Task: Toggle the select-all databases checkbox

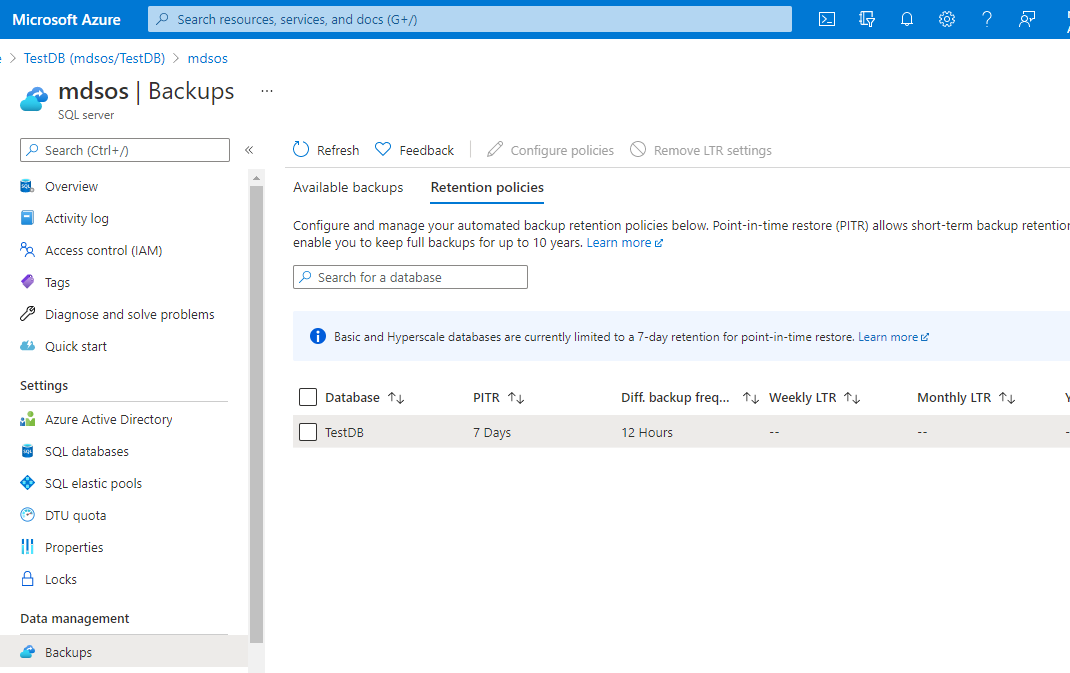Action: click(x=308, y=397)
